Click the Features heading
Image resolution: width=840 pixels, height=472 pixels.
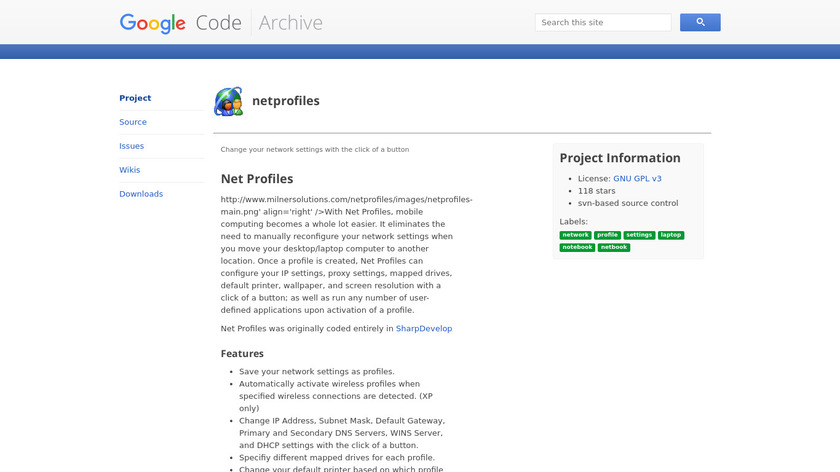coord(242,354)
